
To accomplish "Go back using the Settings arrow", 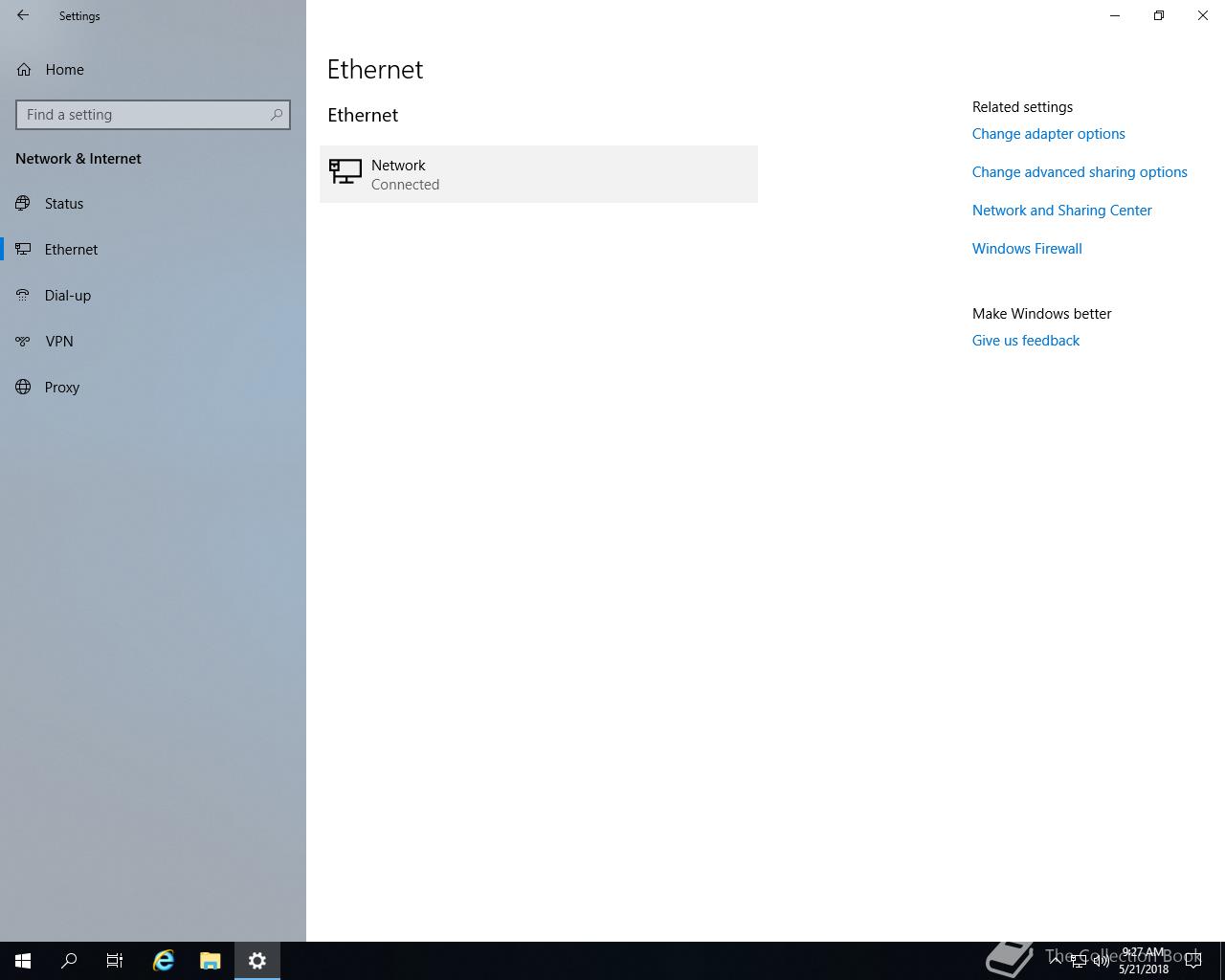I will point(23,15).
